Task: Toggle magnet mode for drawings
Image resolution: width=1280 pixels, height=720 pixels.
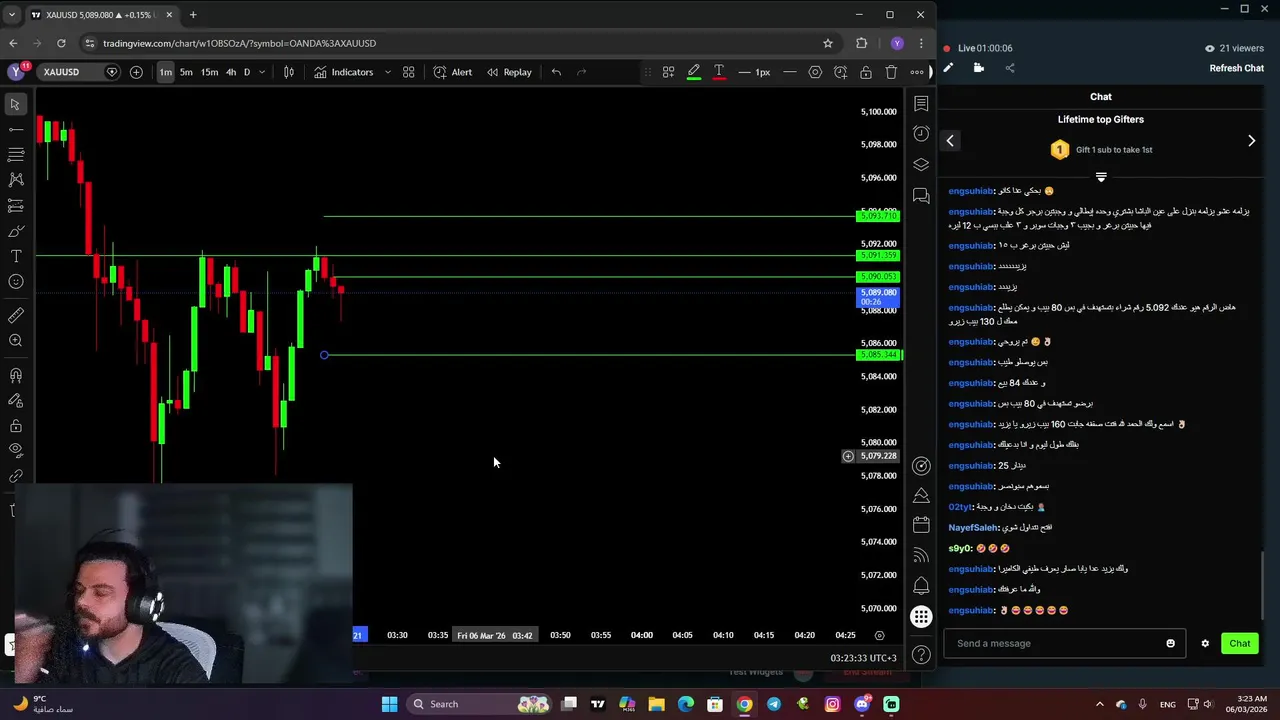Action: coord(15,376)
